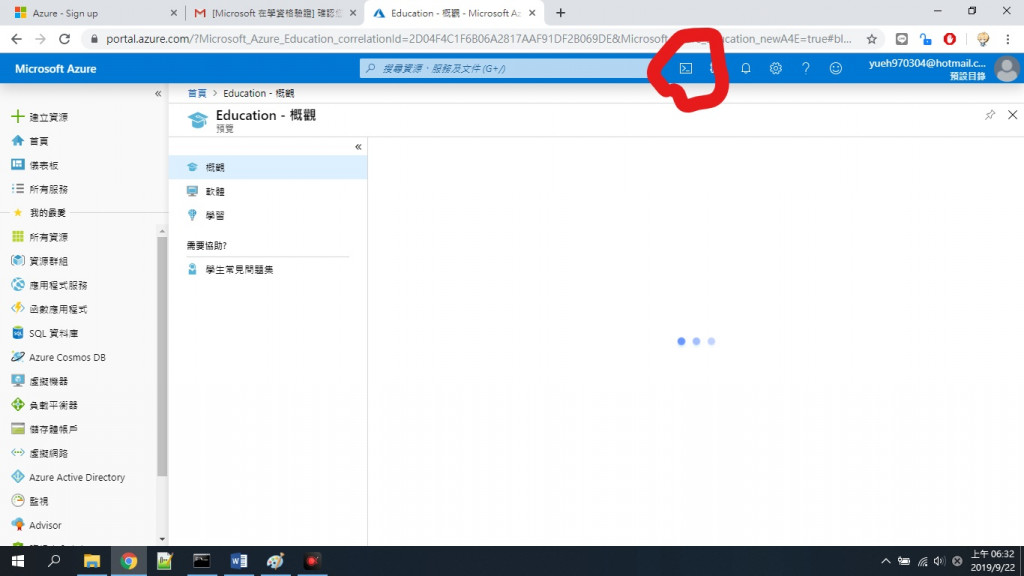Bookmark this page with star icon
This screenshot has height=576, width=1024.
click(871, 39)
